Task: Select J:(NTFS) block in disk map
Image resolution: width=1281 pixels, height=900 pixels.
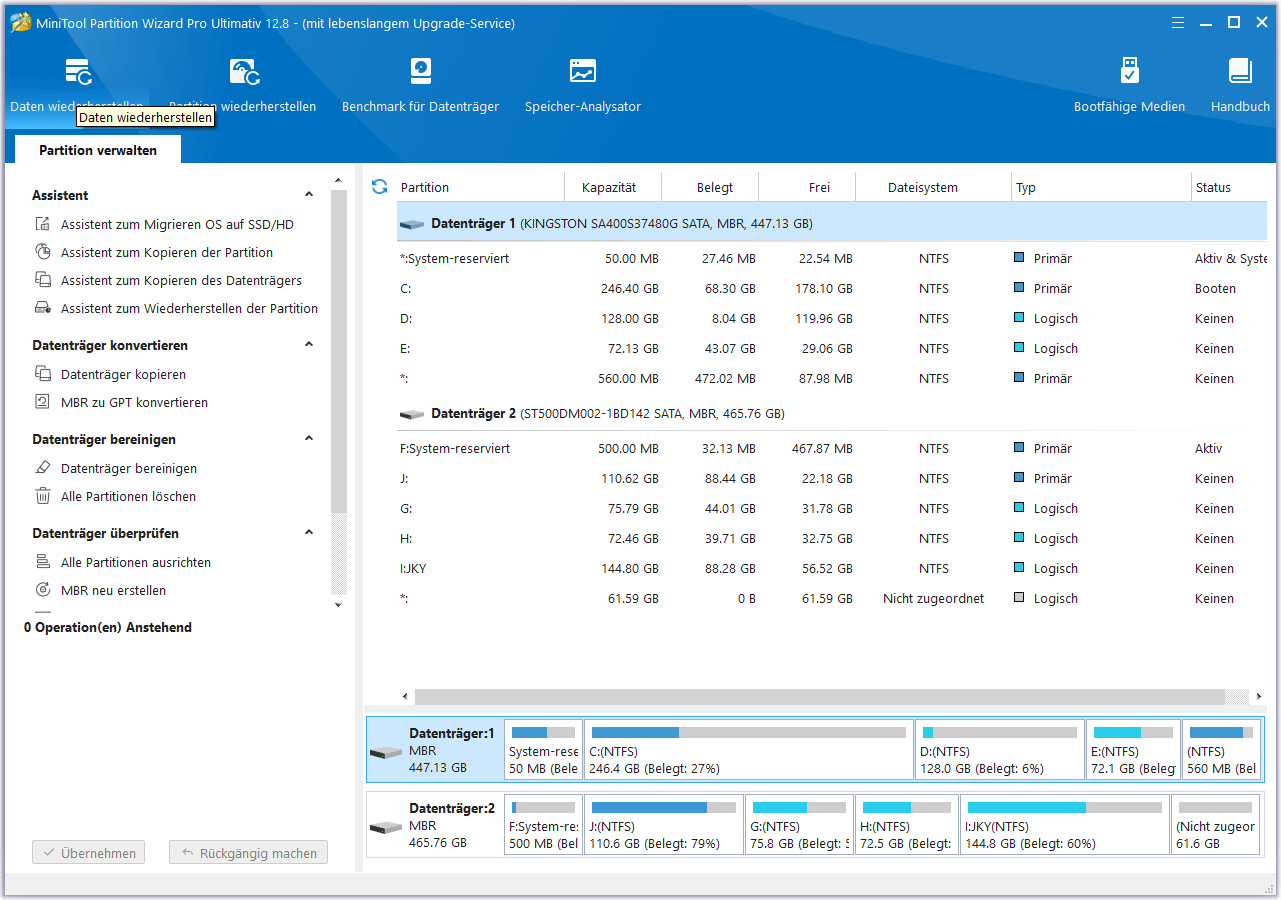Action: pyautogui.click(x=664, y=826)
